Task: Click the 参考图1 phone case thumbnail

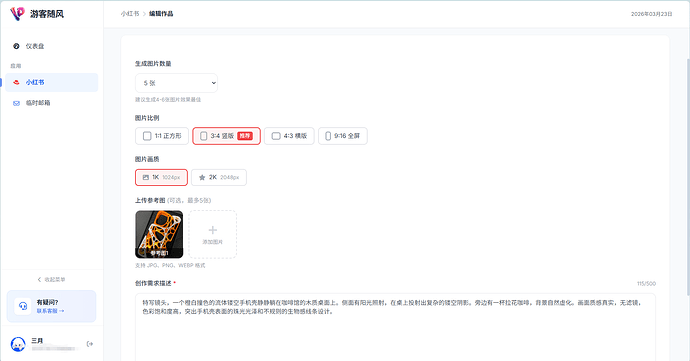Action: [x=159, y=234]
